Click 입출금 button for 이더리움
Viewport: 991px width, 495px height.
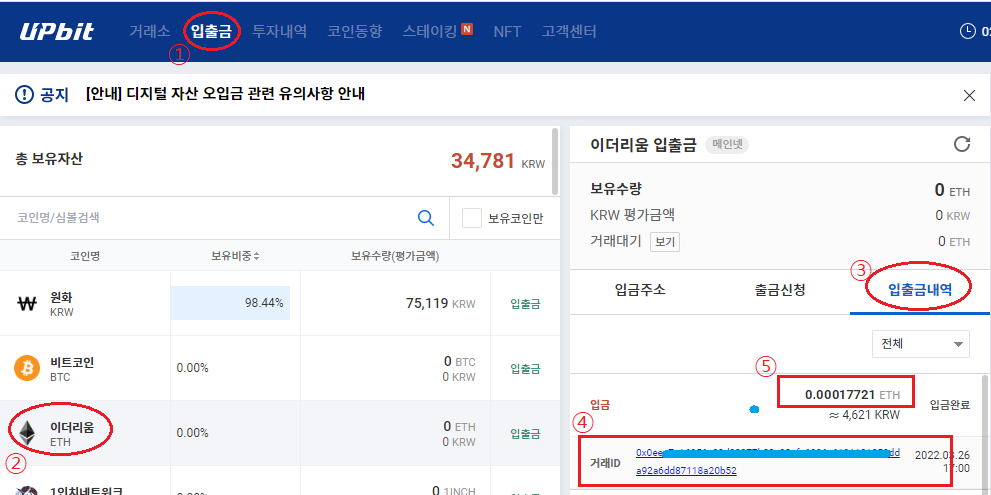525,434
